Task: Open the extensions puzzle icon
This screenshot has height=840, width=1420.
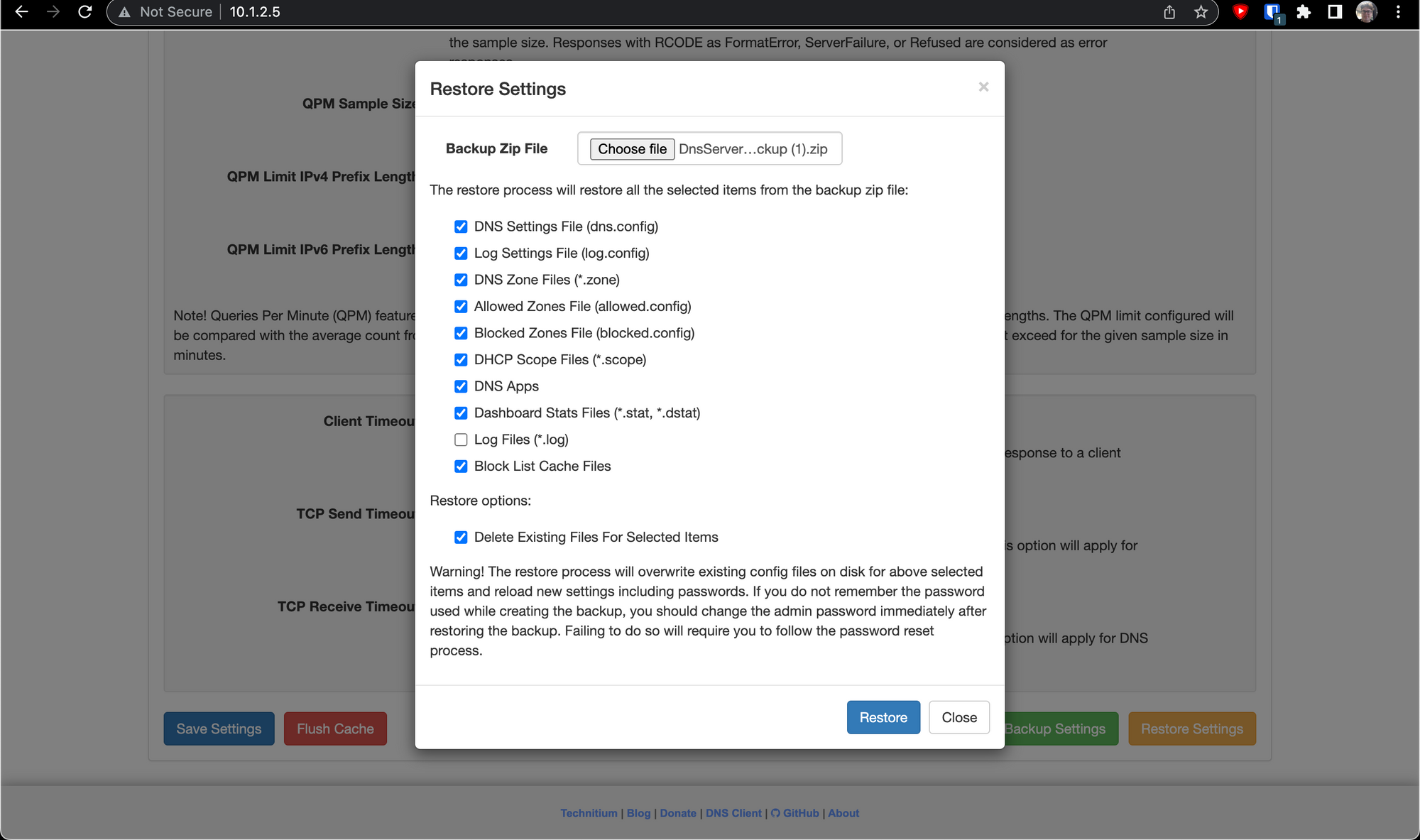Action: tap(1304, 12)
